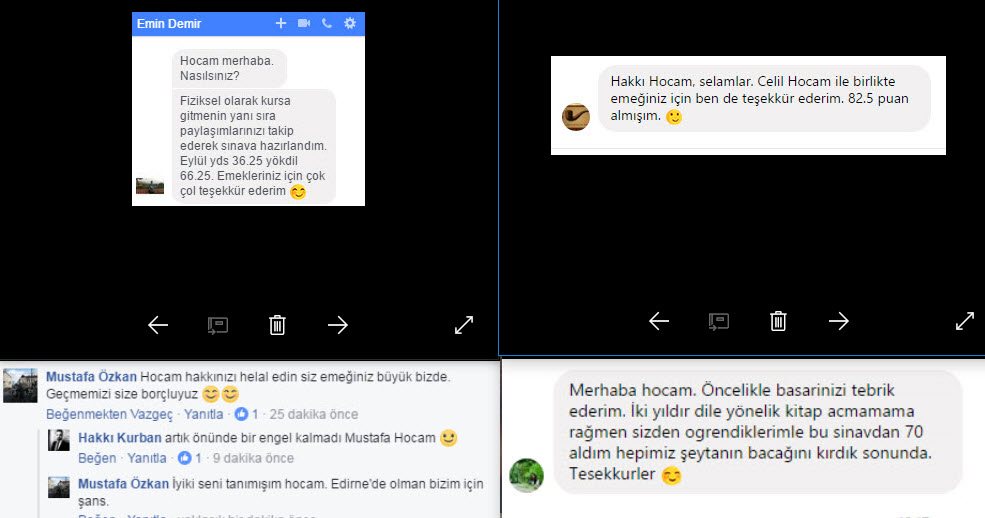Go to next photo in left viewer
Screen dimensions: 985x518
[337, 325]
